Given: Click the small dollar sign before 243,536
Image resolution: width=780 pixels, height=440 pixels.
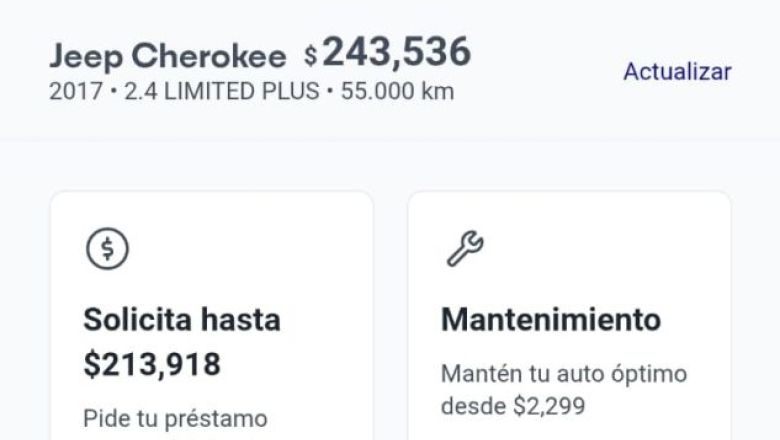Looking at the screenshot, I should click(x=311, y=55).
